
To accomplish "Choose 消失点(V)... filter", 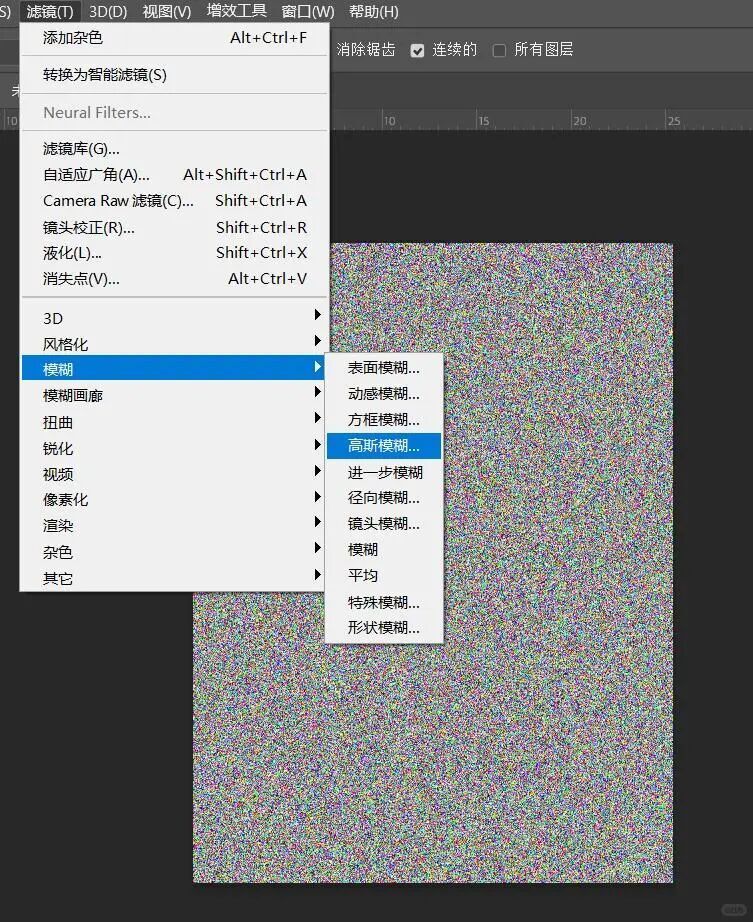I will pyautogui.click(x=174, y=279).
